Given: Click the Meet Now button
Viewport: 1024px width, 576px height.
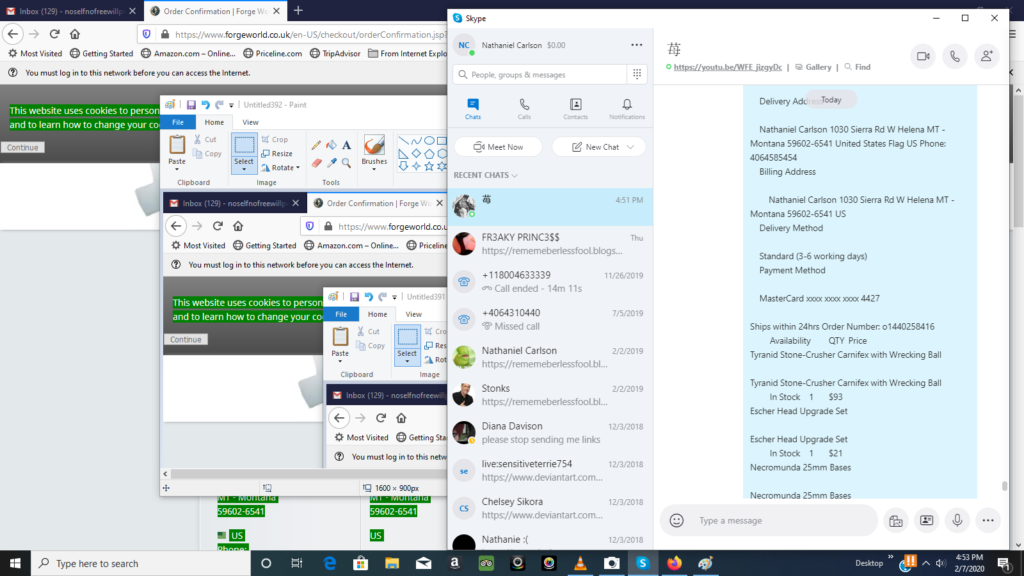Looking at the screenshot, I should tap(498, 147).
